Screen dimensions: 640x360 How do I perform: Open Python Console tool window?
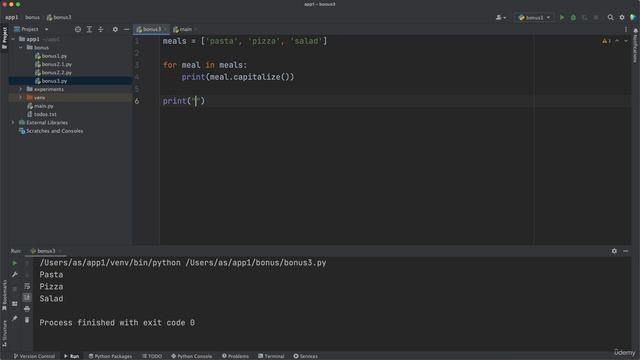[x=191, y=356]
